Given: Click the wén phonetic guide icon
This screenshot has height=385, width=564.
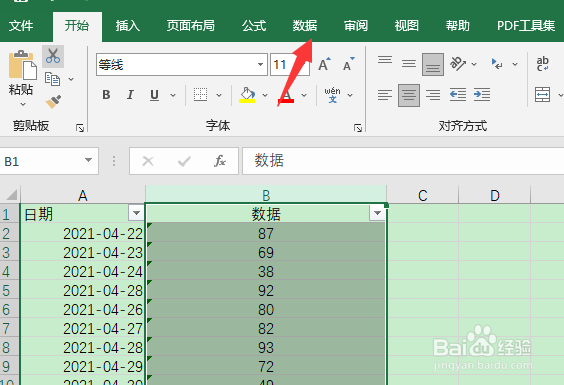Looking at the screenshot, I should coord(332,95).
